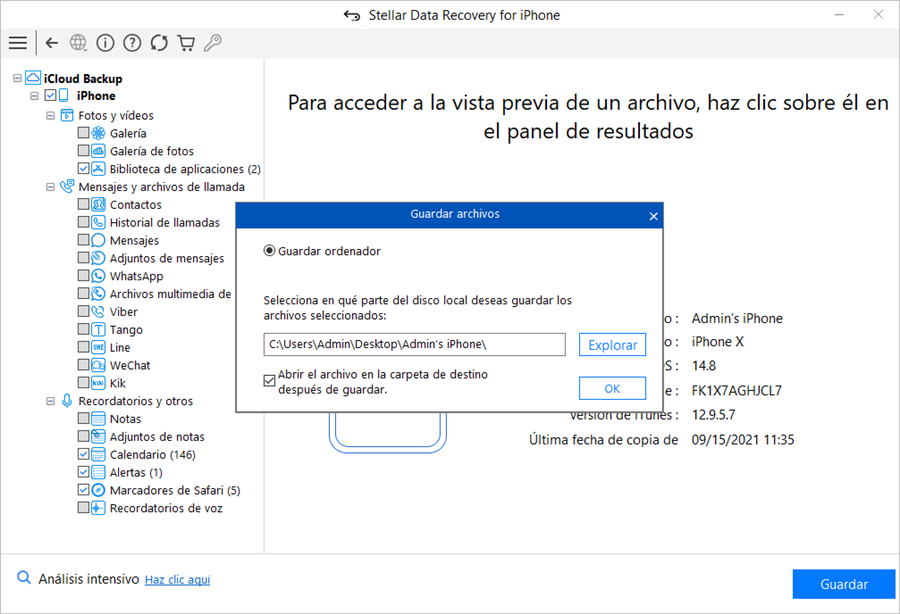Uncheck Biblioteca de aplicaciones checkbox
900x614 pixels.
[83, 169]
